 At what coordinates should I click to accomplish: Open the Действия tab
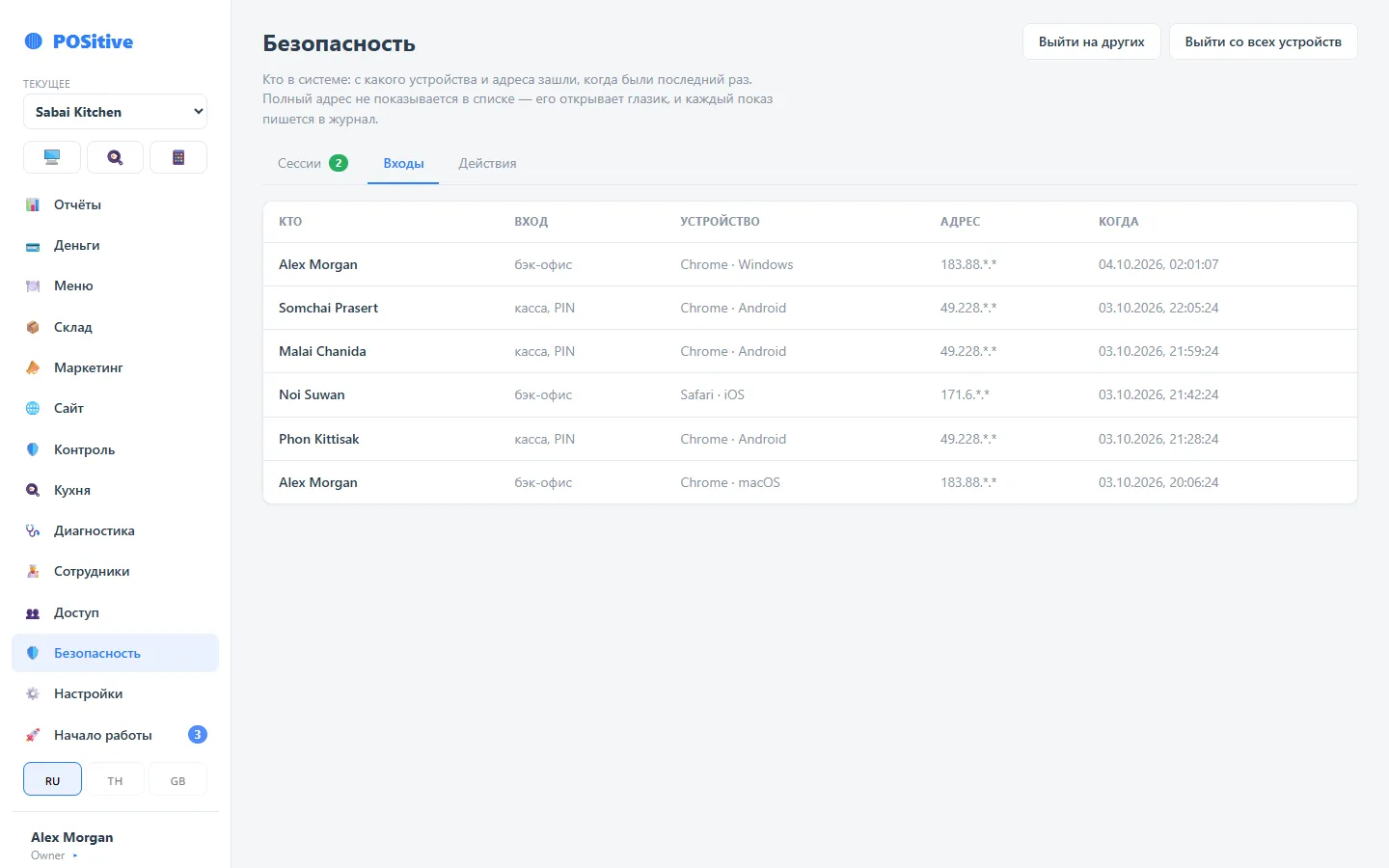point(487,163)
